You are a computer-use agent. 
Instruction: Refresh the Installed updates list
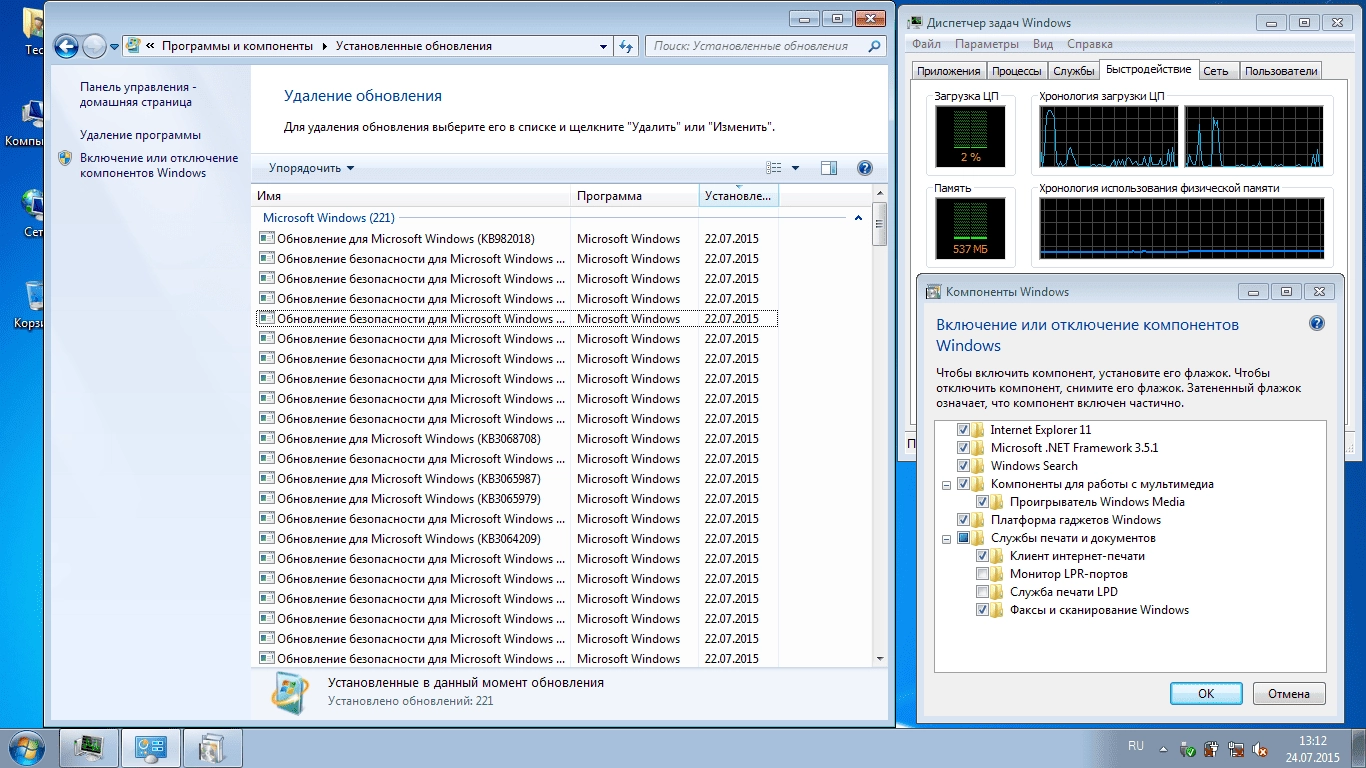[x=627, y=46]
